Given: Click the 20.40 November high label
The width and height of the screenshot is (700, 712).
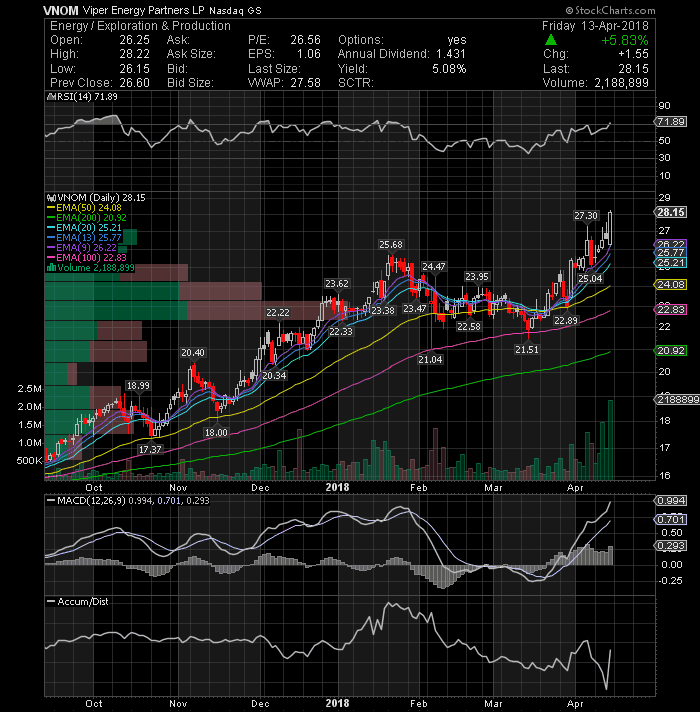Looking at the screenshot, I should (x=193, y=352).
